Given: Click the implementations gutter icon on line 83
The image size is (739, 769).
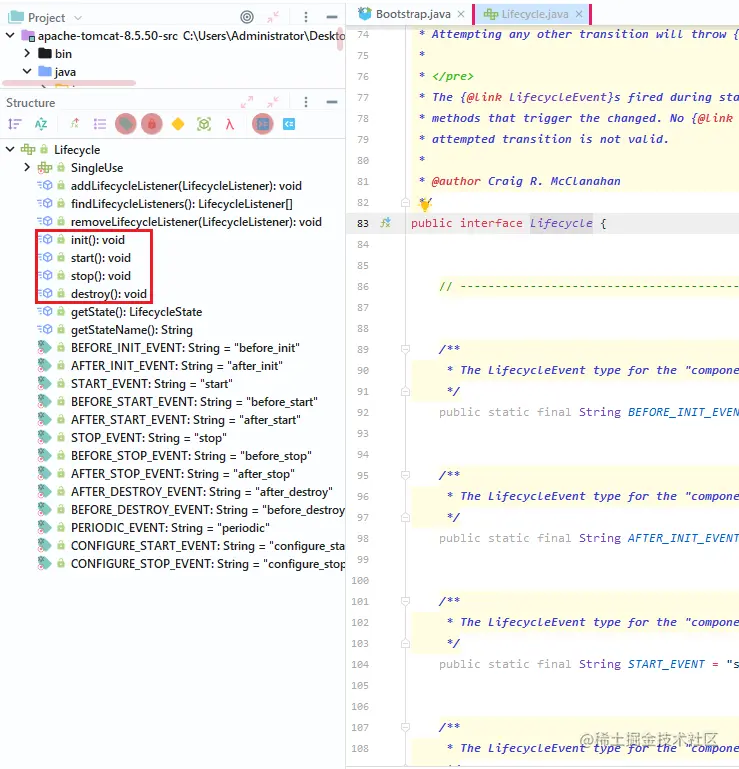Looking at the screenshot, I should 386,223.
